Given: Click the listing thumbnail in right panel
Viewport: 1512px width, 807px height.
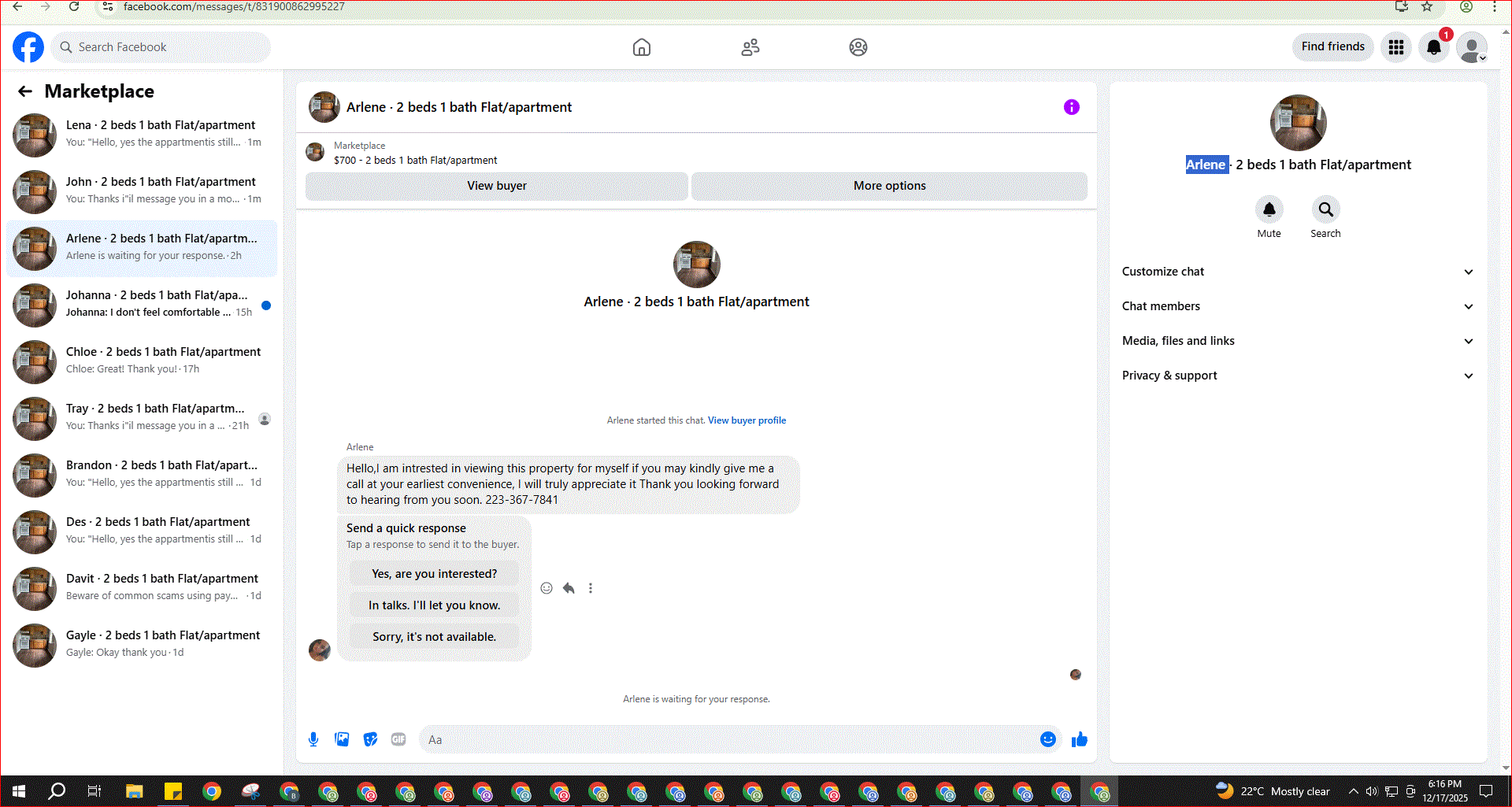Looking at the screenshot, I should coord(1298,123).
